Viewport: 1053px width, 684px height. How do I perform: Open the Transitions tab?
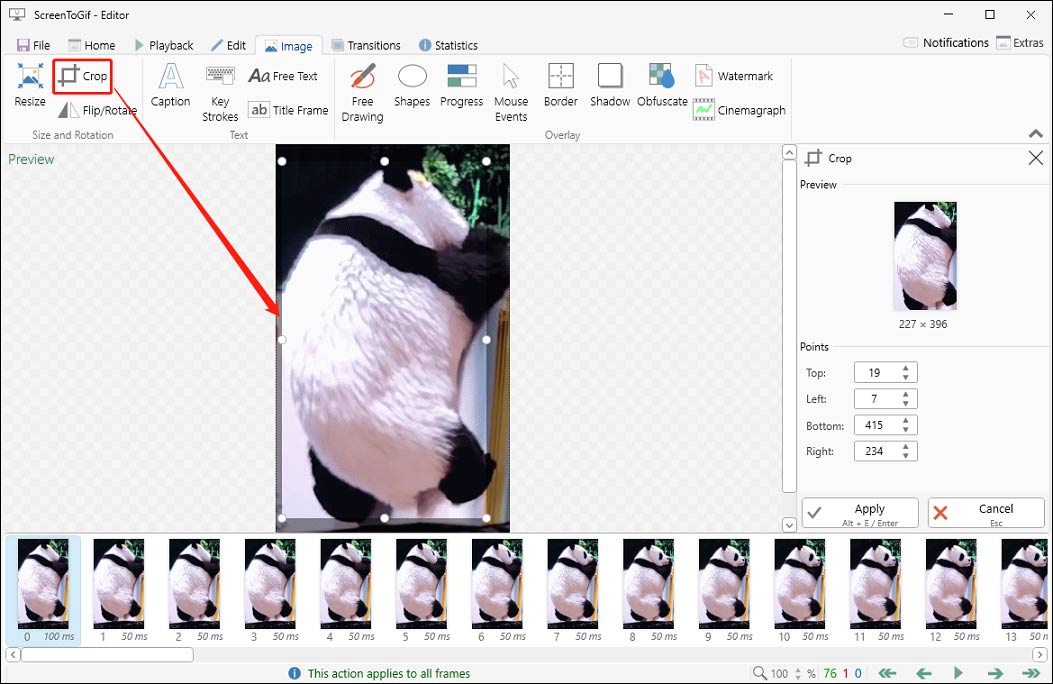(367, 45)
